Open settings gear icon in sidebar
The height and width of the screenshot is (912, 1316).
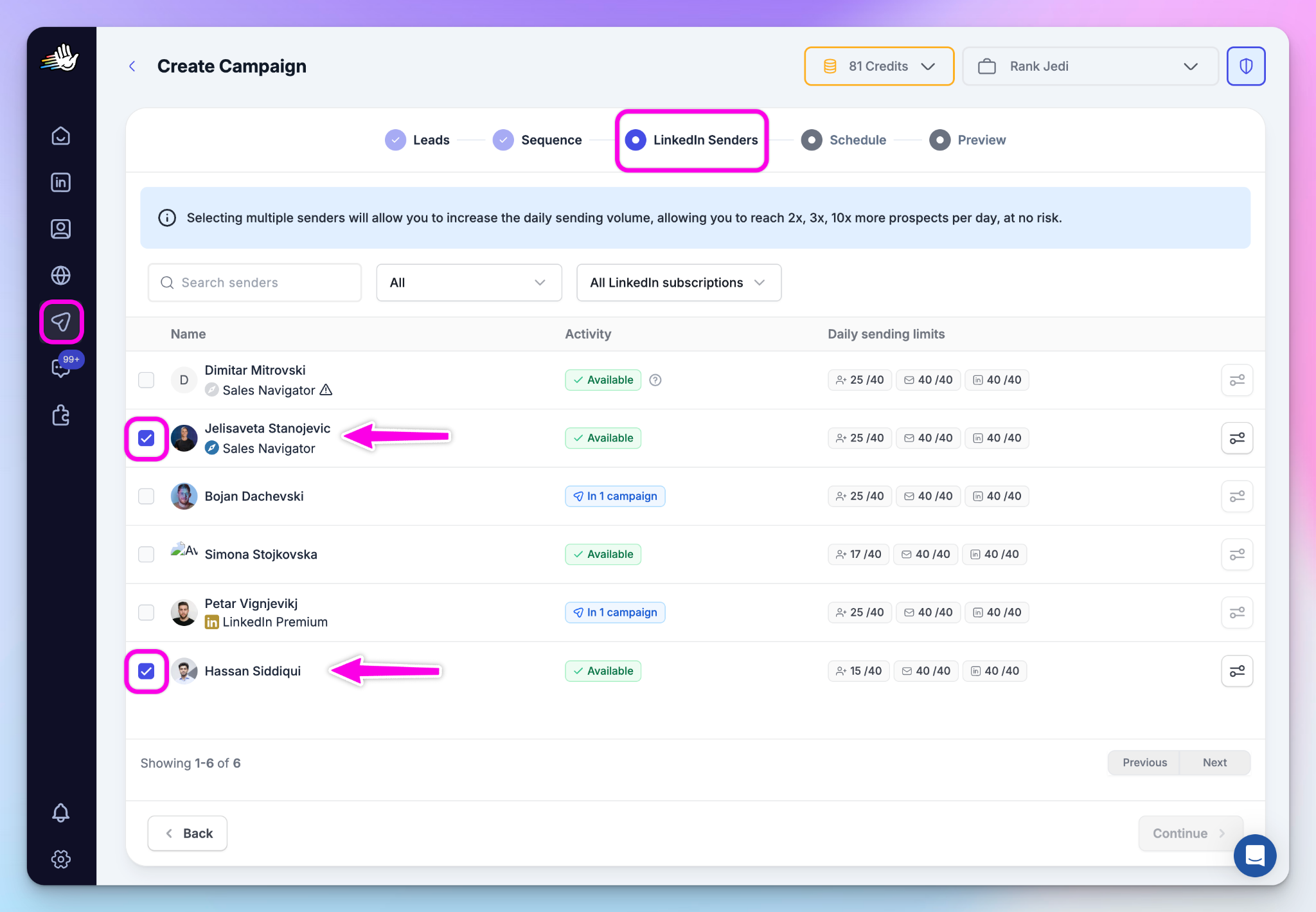(61, 859)
